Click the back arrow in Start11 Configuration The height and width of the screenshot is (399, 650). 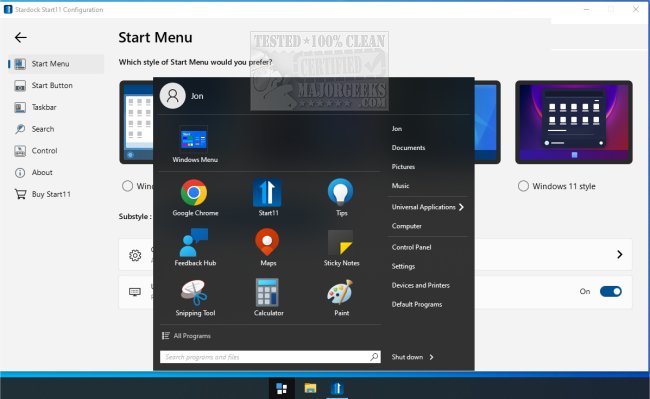click(x=20, y=38)
